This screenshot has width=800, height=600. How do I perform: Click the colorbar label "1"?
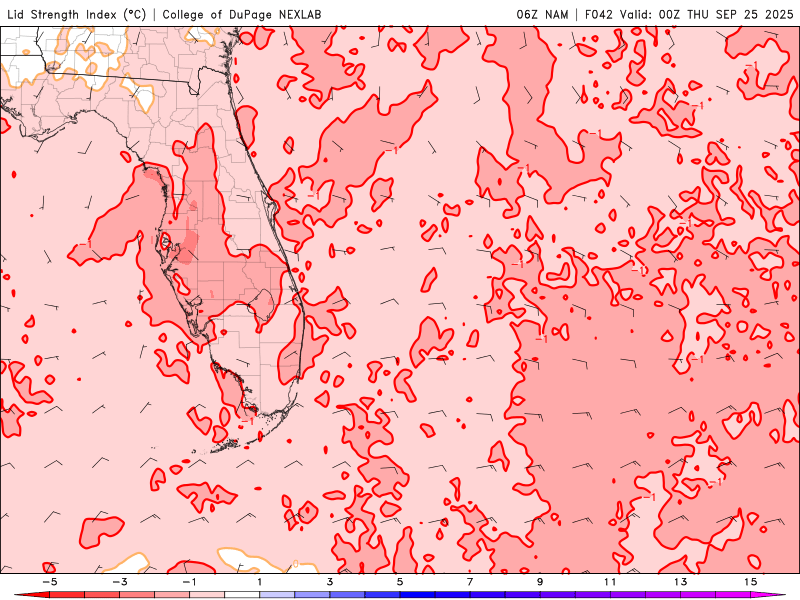[260, 582]
